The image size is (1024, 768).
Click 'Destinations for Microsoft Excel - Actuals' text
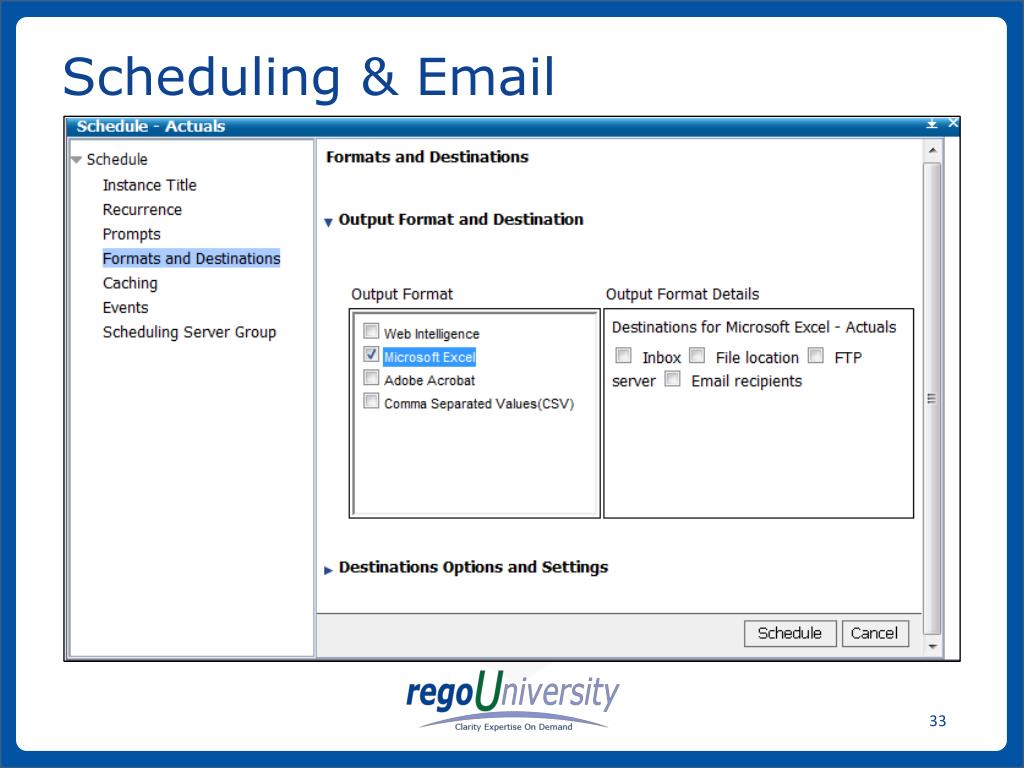(754, 327)
